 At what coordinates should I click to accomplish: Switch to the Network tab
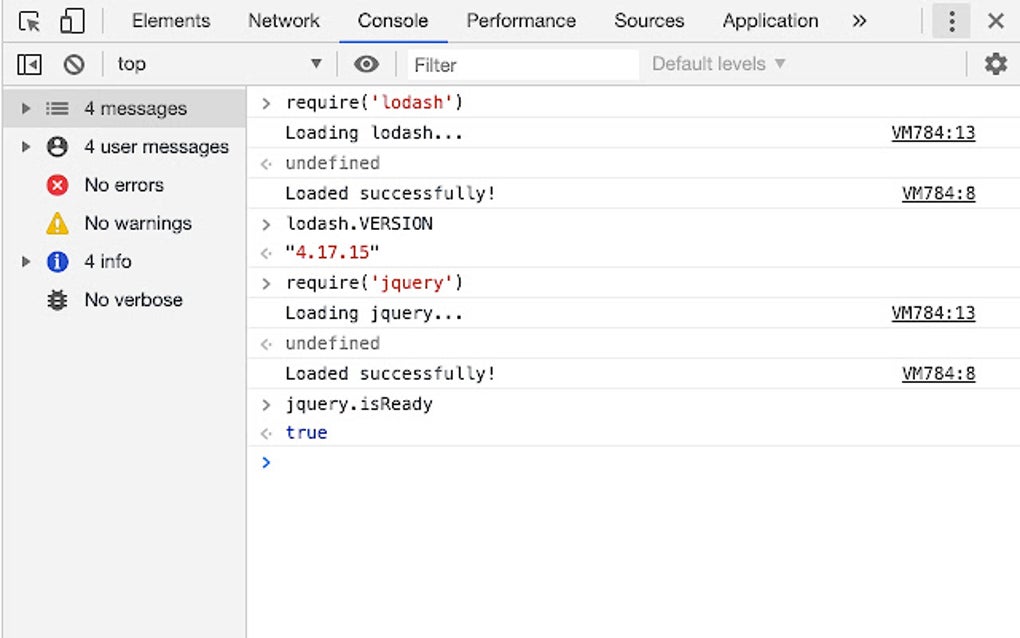pyautogui.click(x=284, y=21)
